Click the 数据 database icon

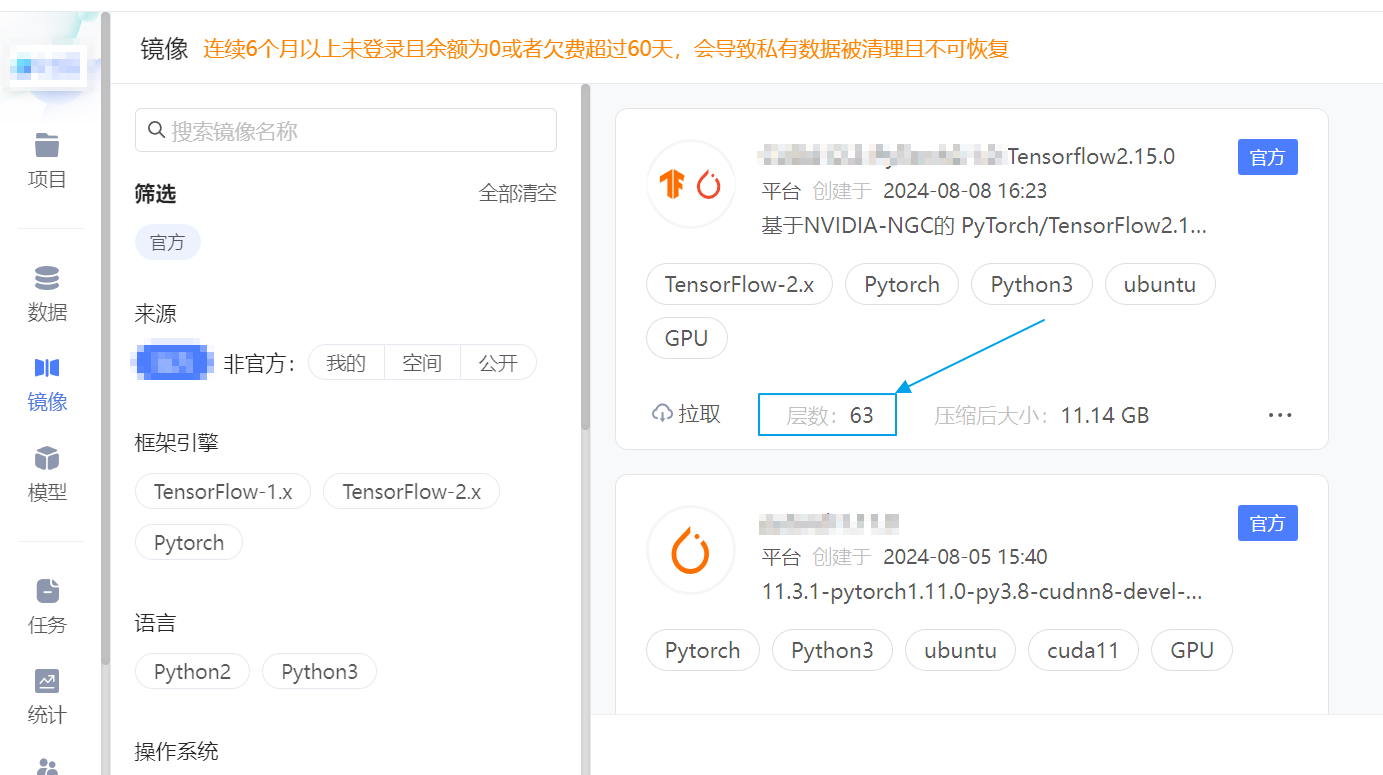47,278
